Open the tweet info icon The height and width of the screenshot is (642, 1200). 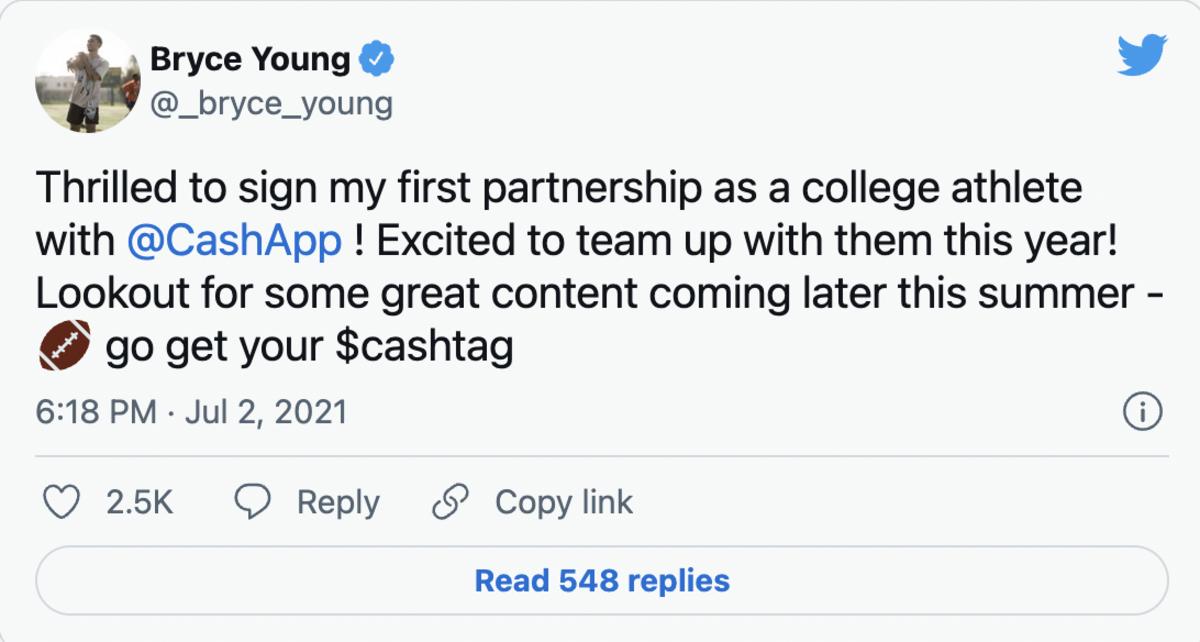(1142, 411)
